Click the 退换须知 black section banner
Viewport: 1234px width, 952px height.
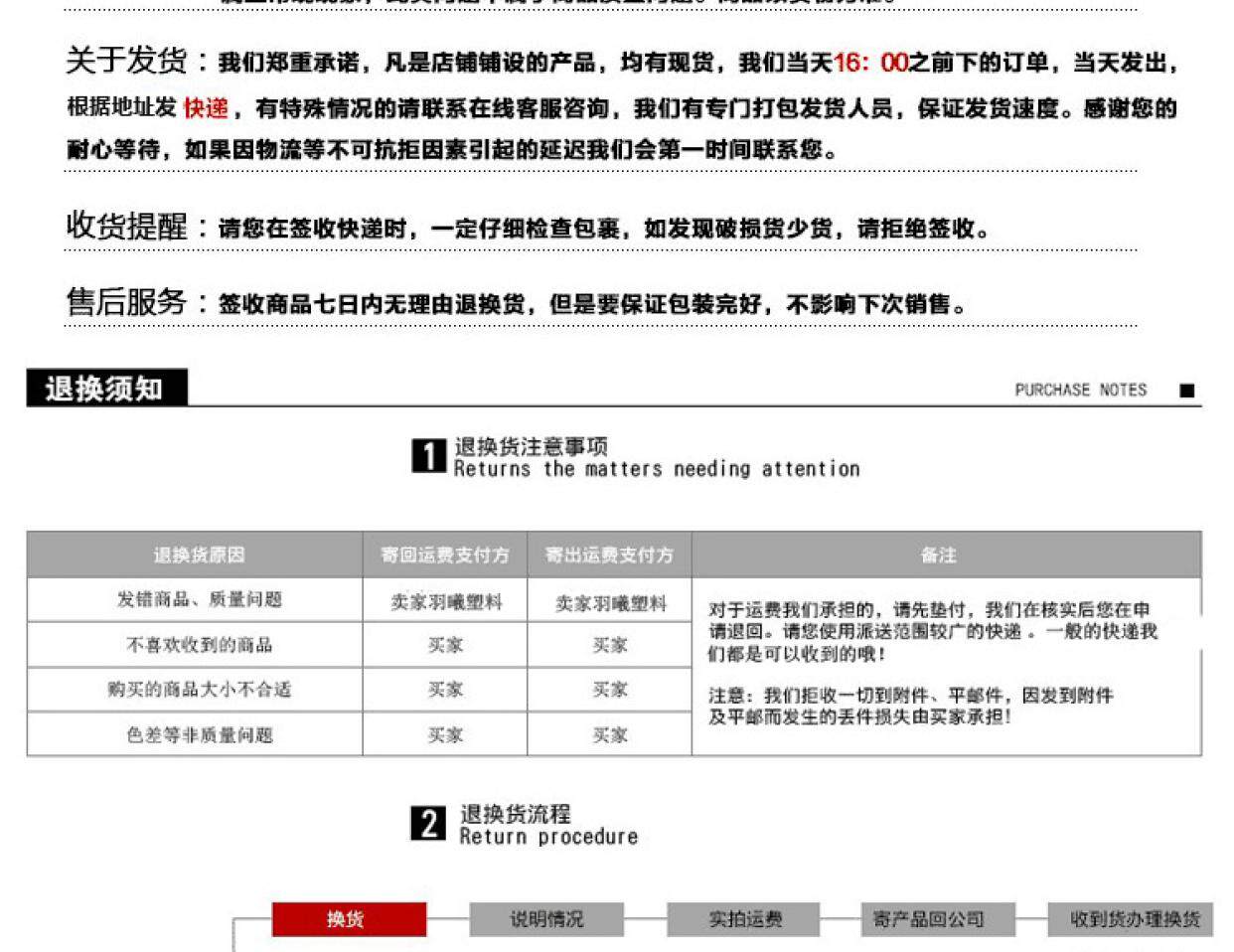point(106,388)
